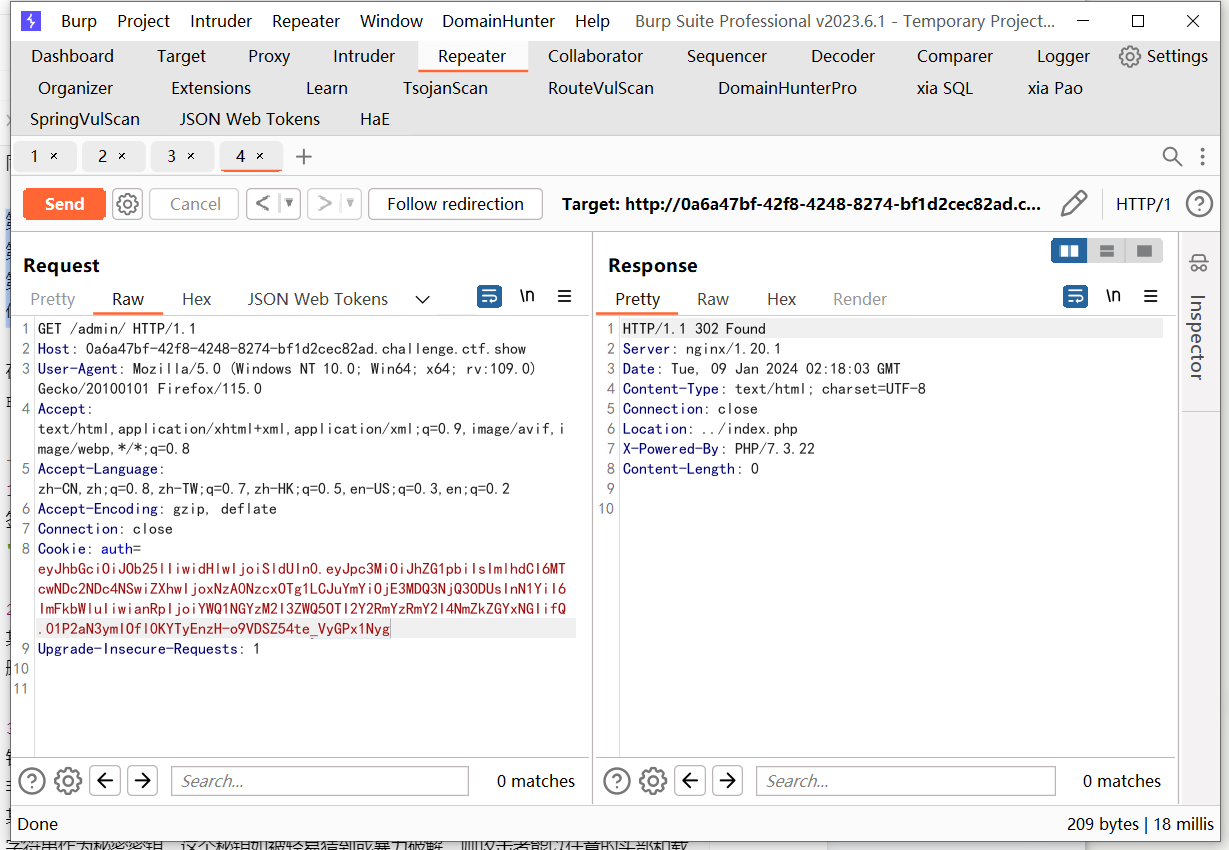The width and height of the screenshot is (1229, 850).
Task: Edit target with pencil icon
Action: pyautogui.click(x=1074, y=204)
